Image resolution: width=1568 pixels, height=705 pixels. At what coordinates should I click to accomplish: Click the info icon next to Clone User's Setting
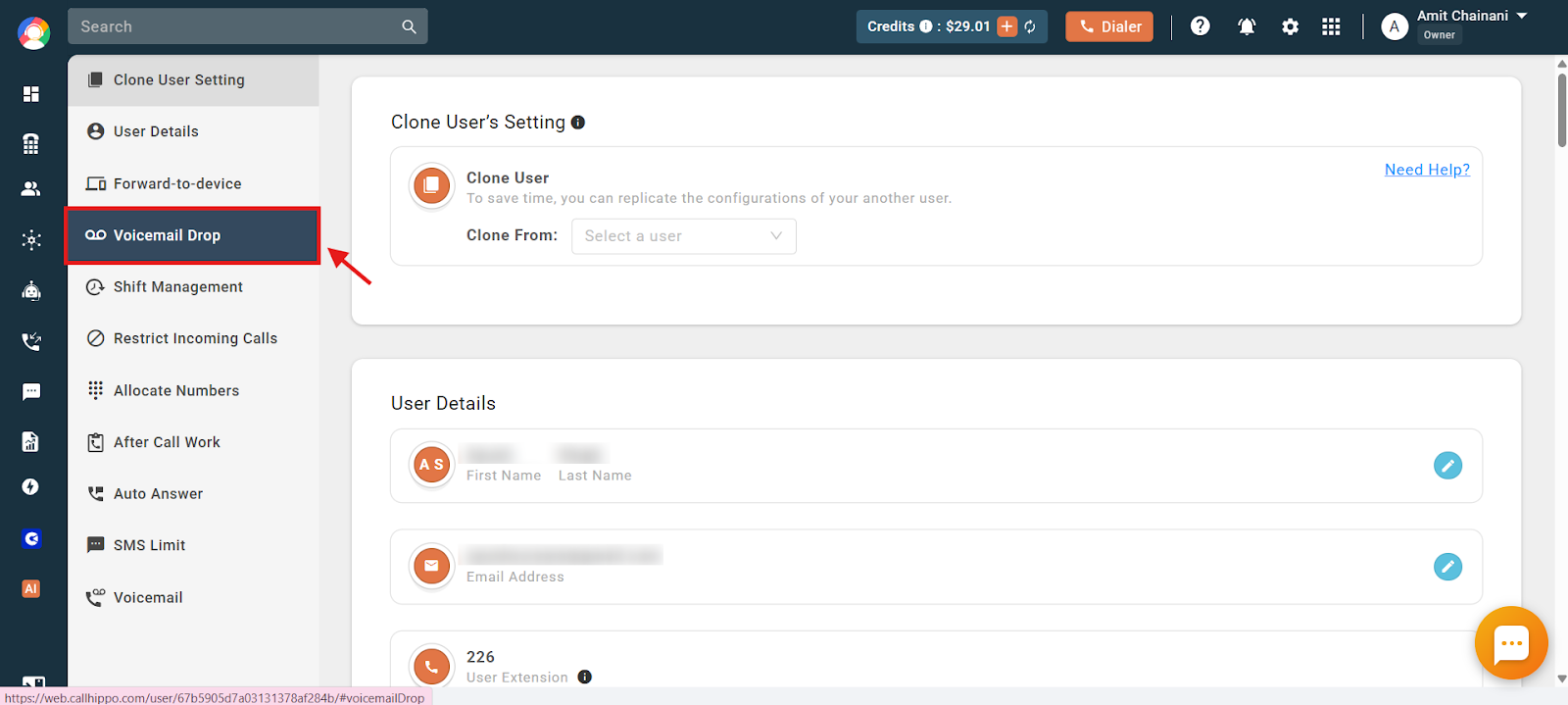tap(578, 123)
